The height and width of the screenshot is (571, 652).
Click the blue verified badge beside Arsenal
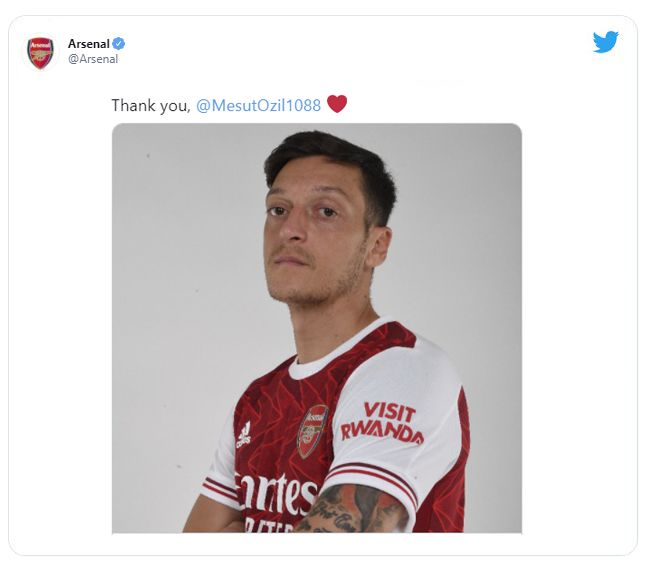(x=119, y=43)
